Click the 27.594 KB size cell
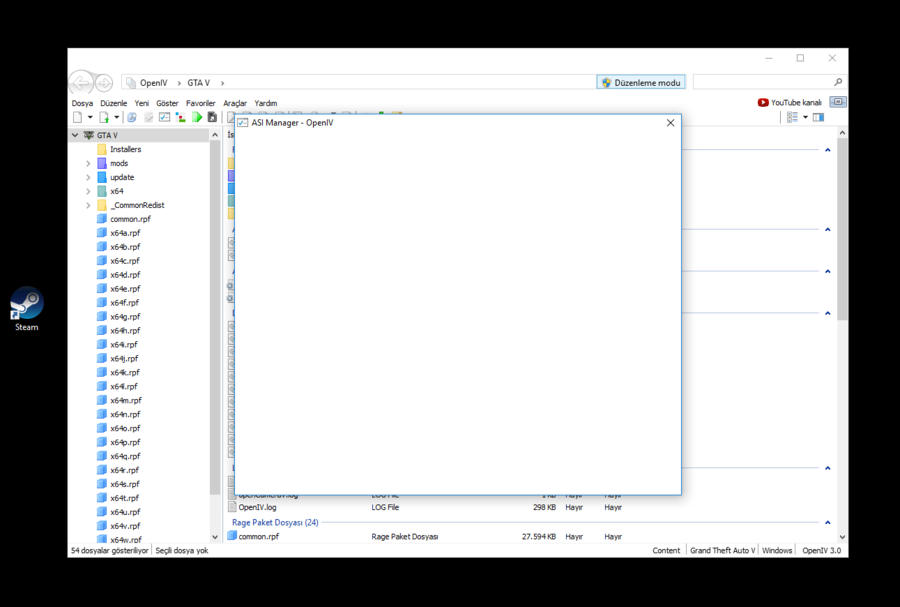 click(538, 537)
